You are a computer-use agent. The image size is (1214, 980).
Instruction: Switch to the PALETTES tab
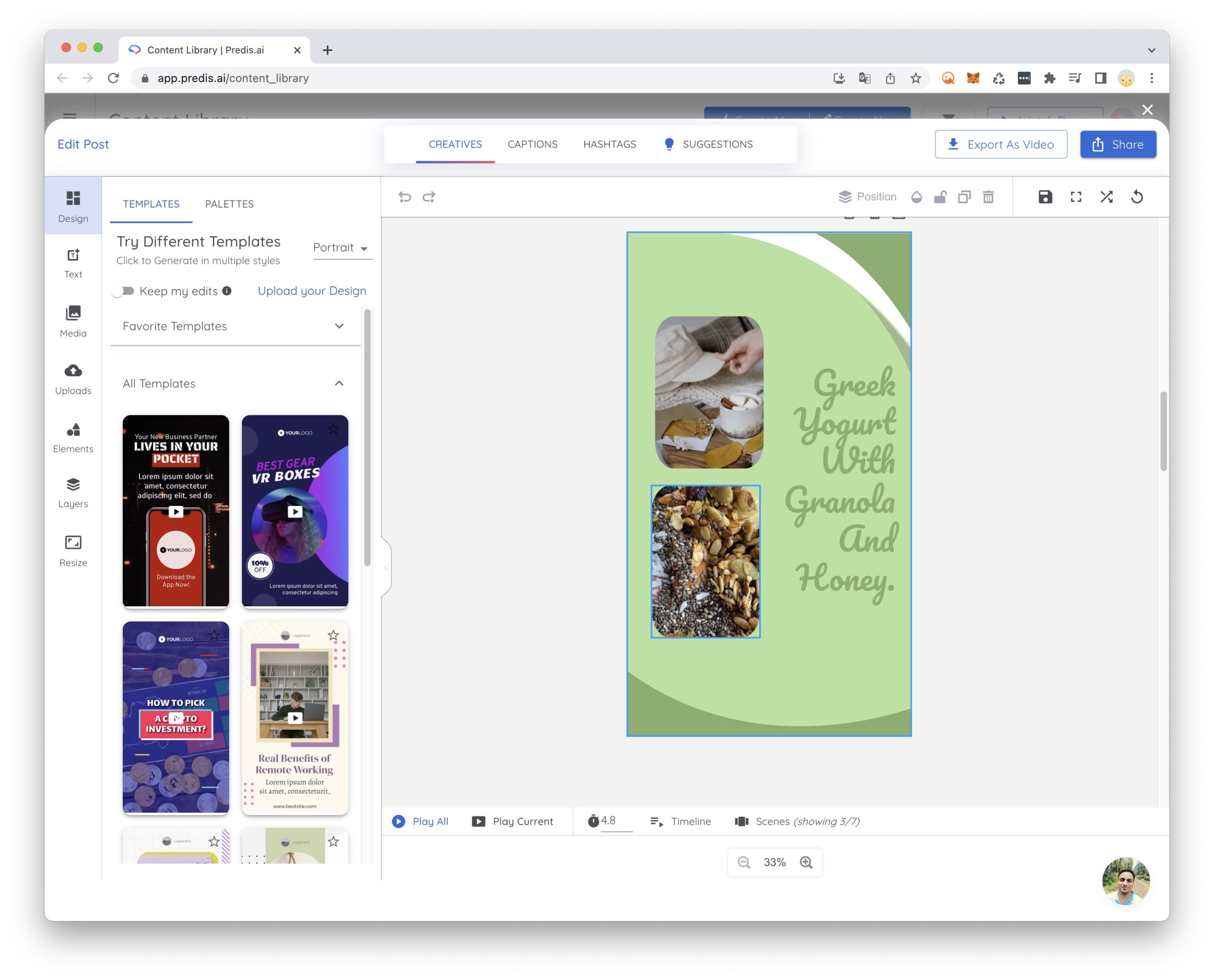[x=229, y=204]
